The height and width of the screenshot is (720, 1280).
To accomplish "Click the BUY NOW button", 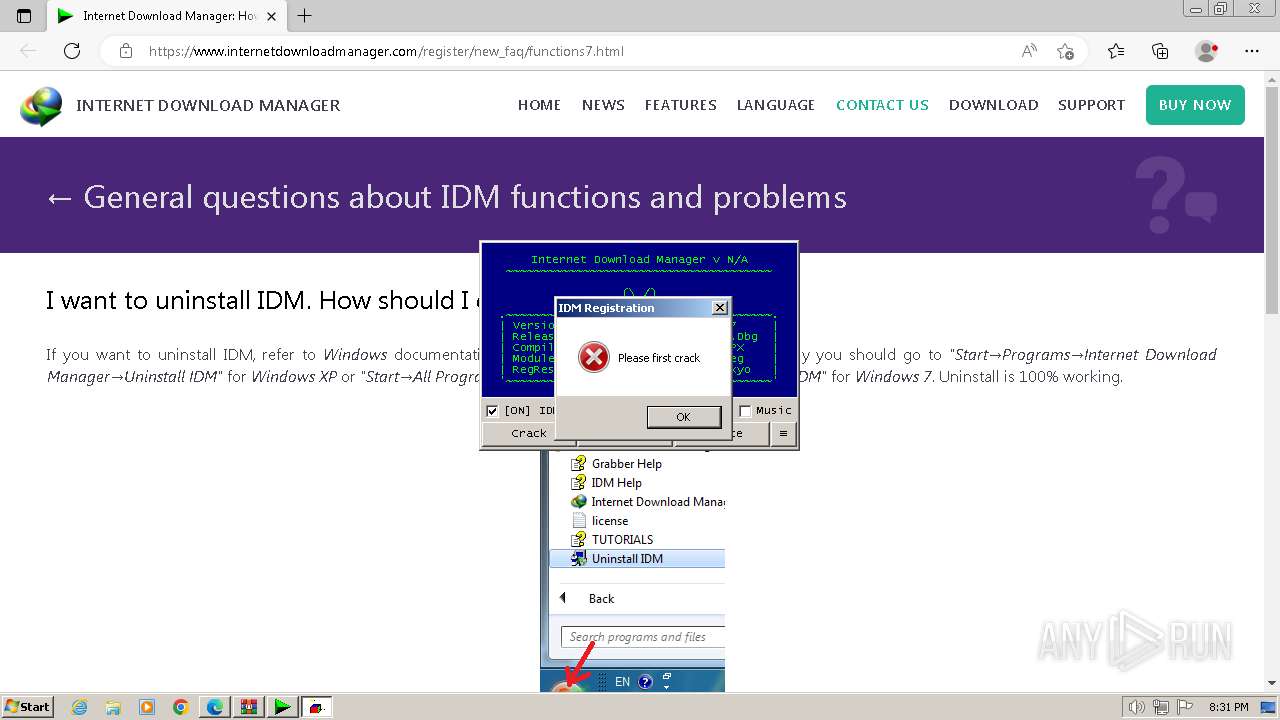I will click(x=1195, y=105).
